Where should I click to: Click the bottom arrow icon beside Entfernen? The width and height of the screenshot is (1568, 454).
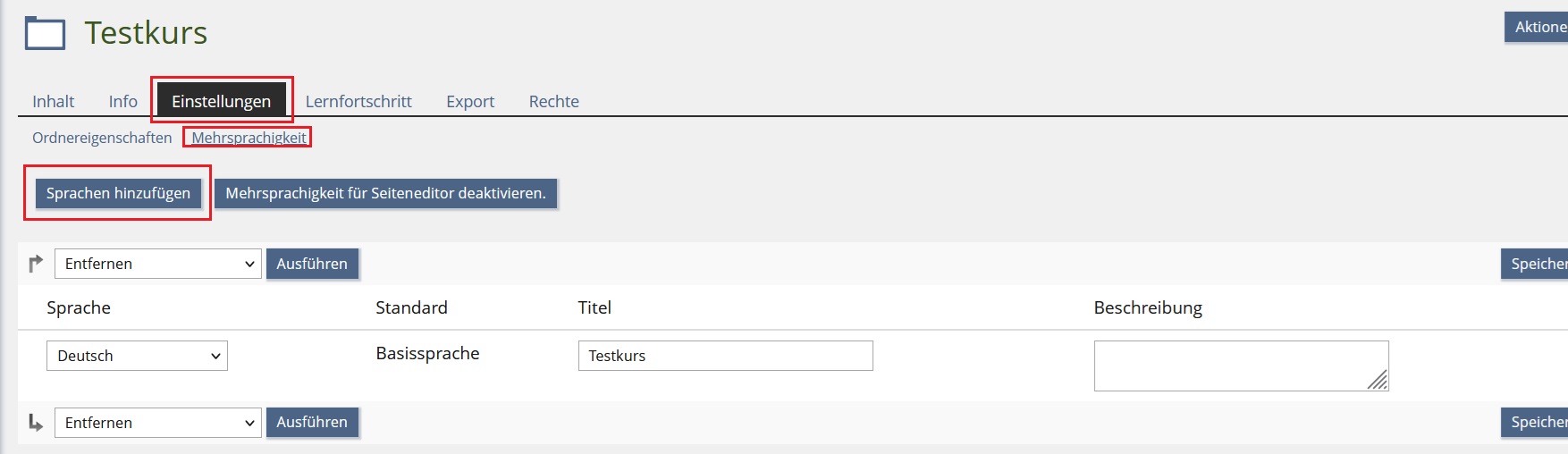tap(36, 423)
